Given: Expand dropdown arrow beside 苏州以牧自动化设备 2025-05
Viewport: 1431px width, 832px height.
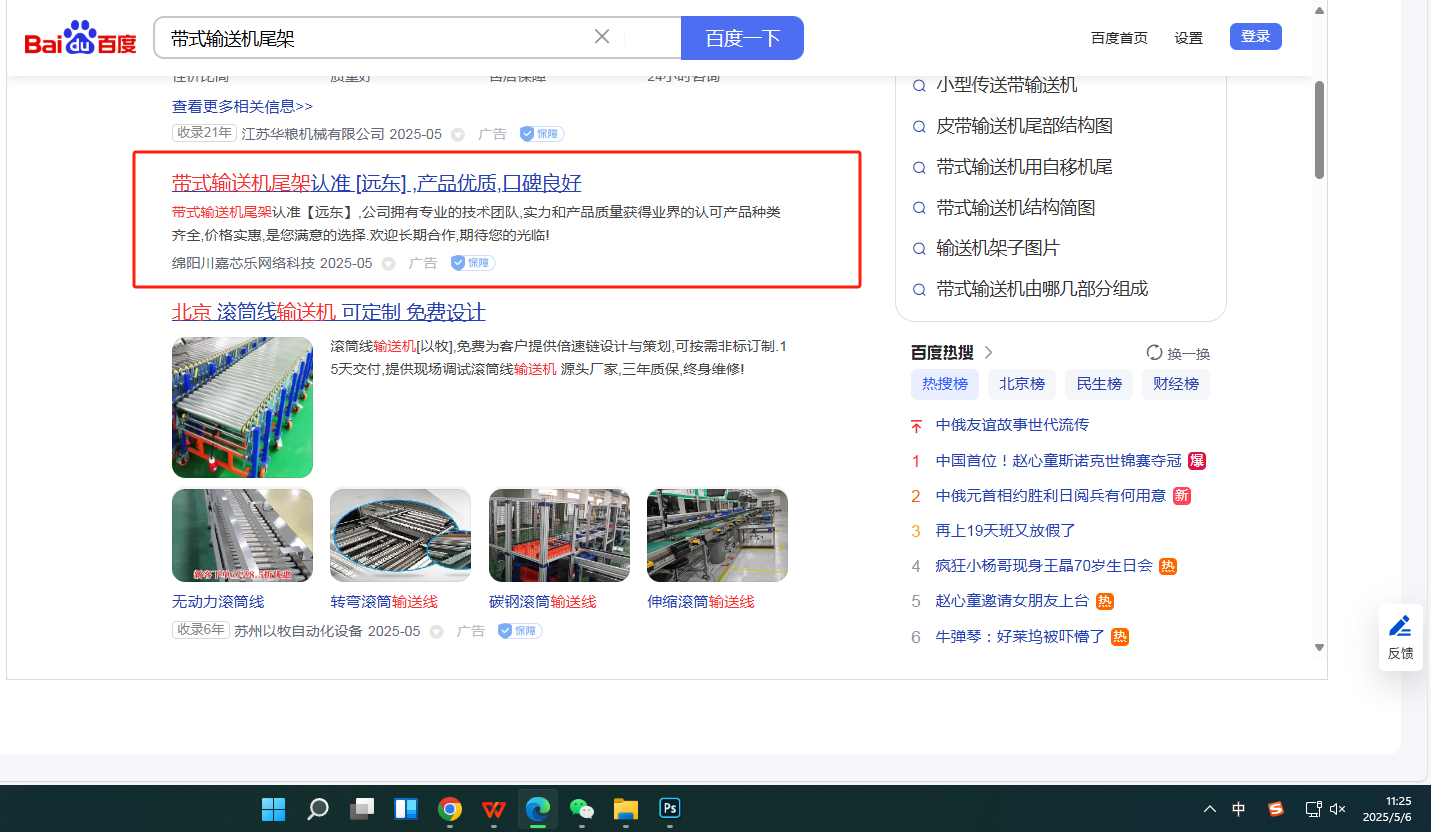Looking at the screenshot, I should [437, 632].
